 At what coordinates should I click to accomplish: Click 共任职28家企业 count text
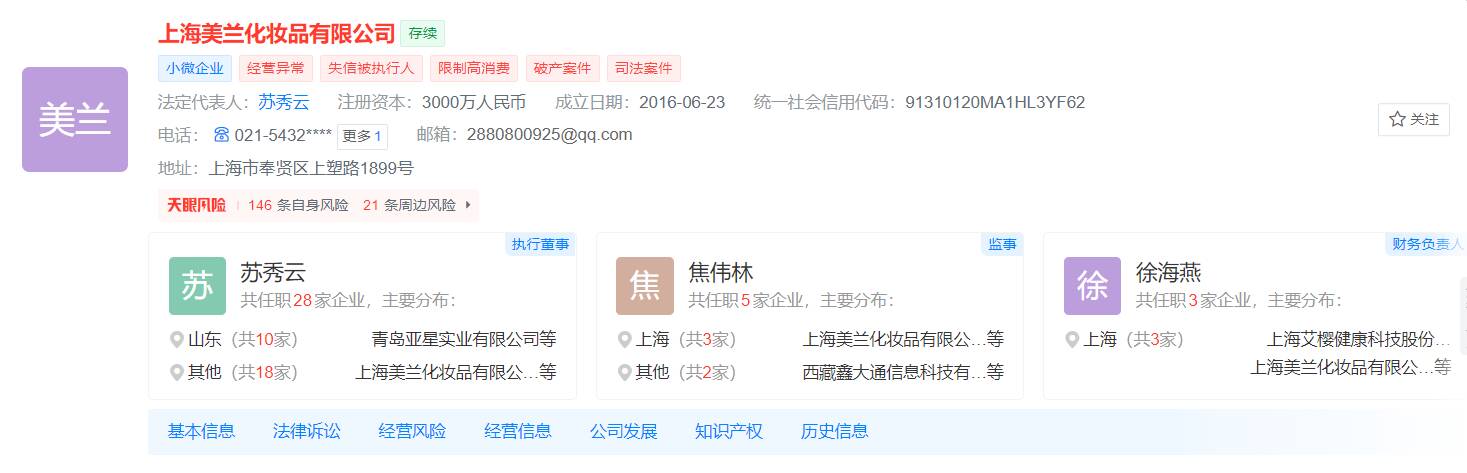[304, 300]
